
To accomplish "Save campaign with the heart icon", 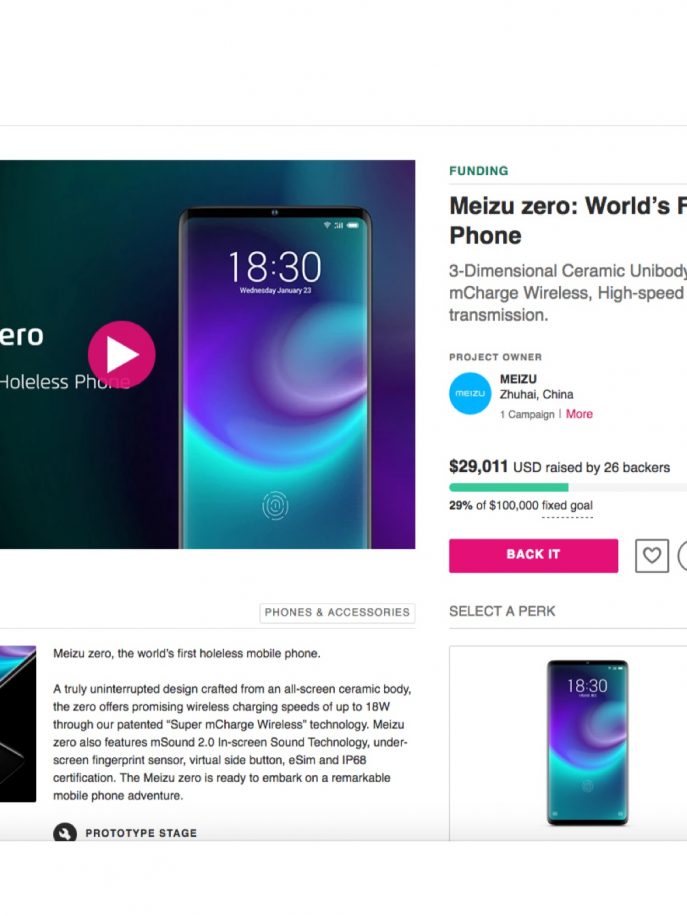I will coord(652,555).
